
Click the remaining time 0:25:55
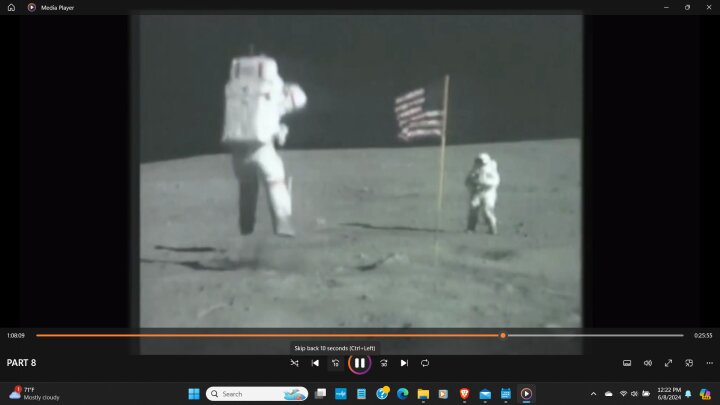[703, 336]
